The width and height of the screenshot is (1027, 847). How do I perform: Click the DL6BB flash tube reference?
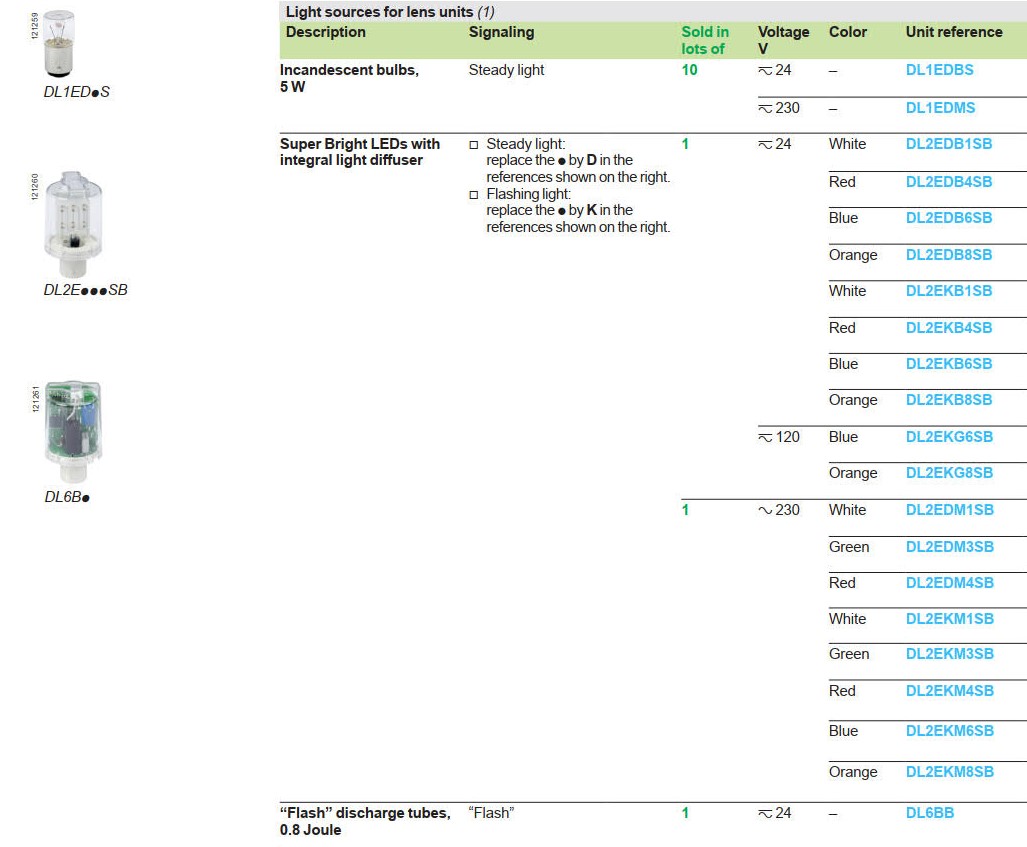point(930,813)
